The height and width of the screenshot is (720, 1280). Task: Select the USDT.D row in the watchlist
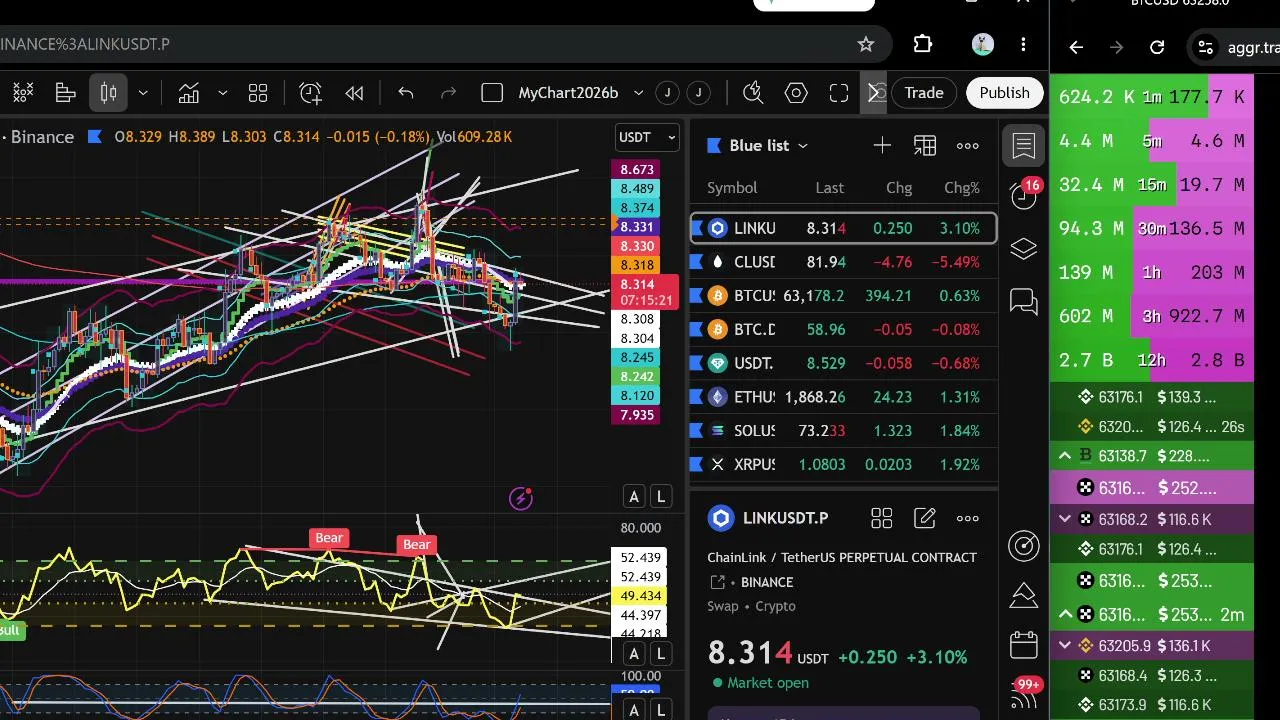(x=843, y=363)
